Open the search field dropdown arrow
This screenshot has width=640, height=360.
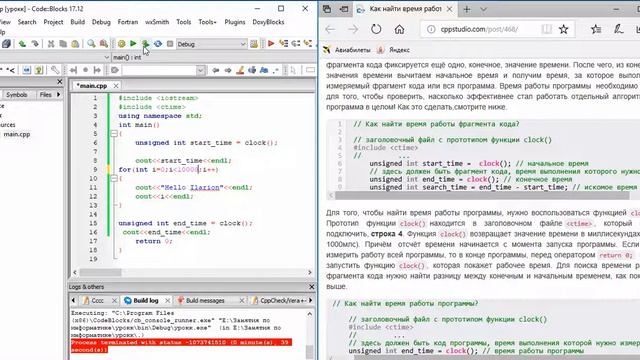tap(200, 70)
